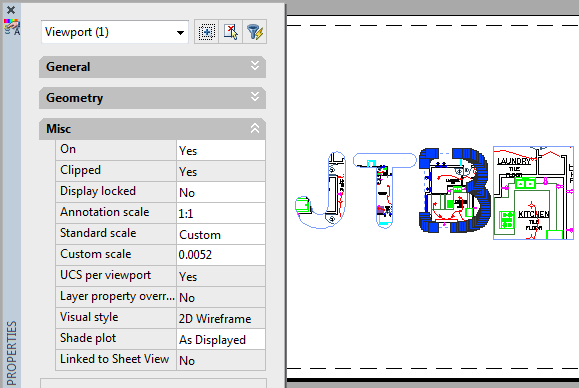Click the Custom scale label

[x=96, y=254]
